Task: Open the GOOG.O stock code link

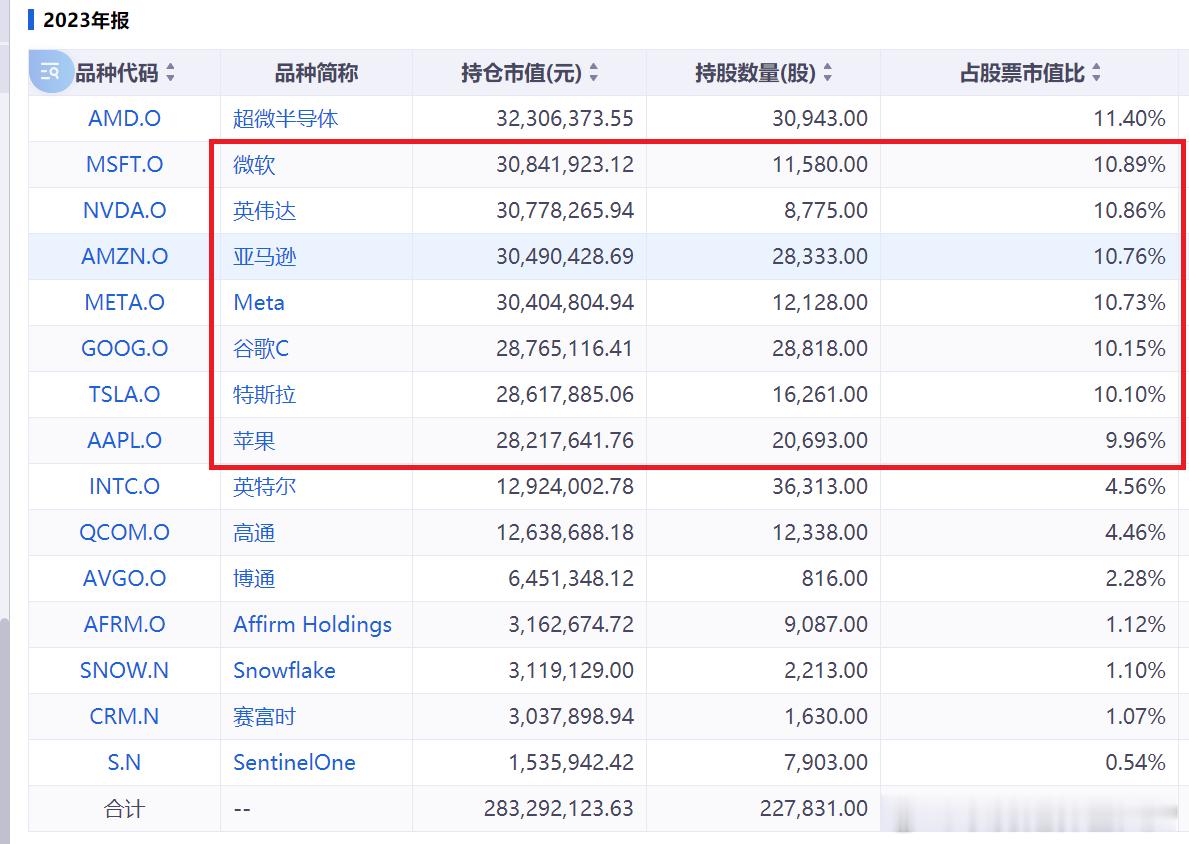Action: 124,348
